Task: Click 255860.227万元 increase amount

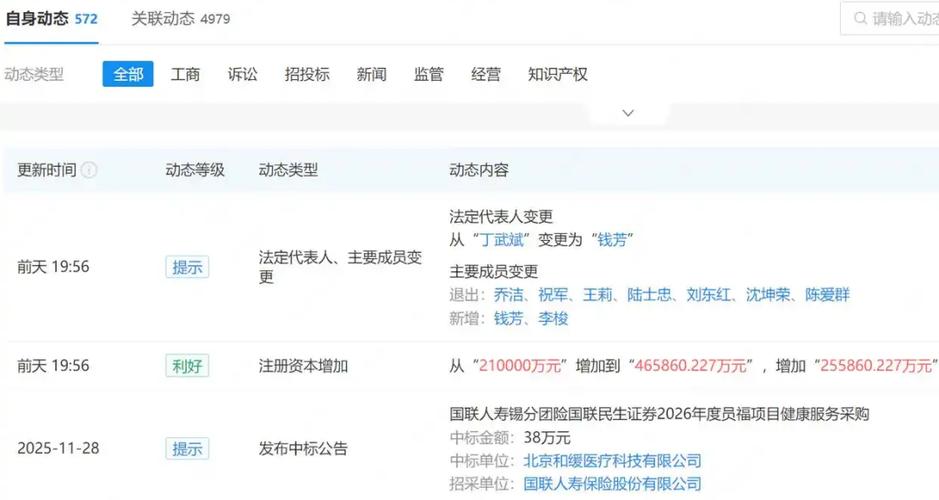Action: [x=876, y=366]
